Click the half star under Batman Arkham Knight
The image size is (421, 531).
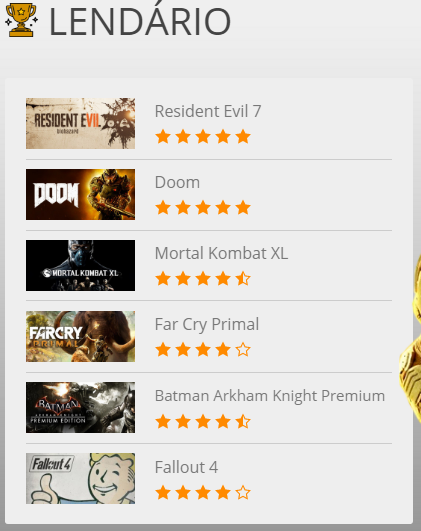pyautogui.click(x=243, y=422)
